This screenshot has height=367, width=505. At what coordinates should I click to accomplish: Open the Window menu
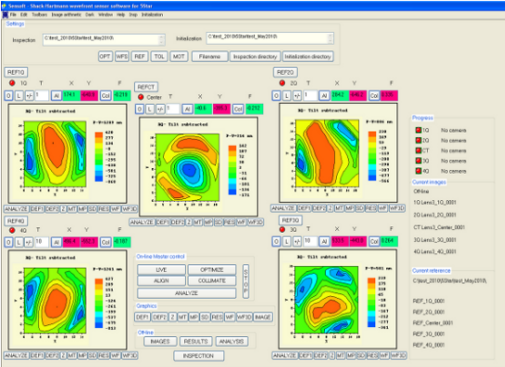(x=105, y=15)
